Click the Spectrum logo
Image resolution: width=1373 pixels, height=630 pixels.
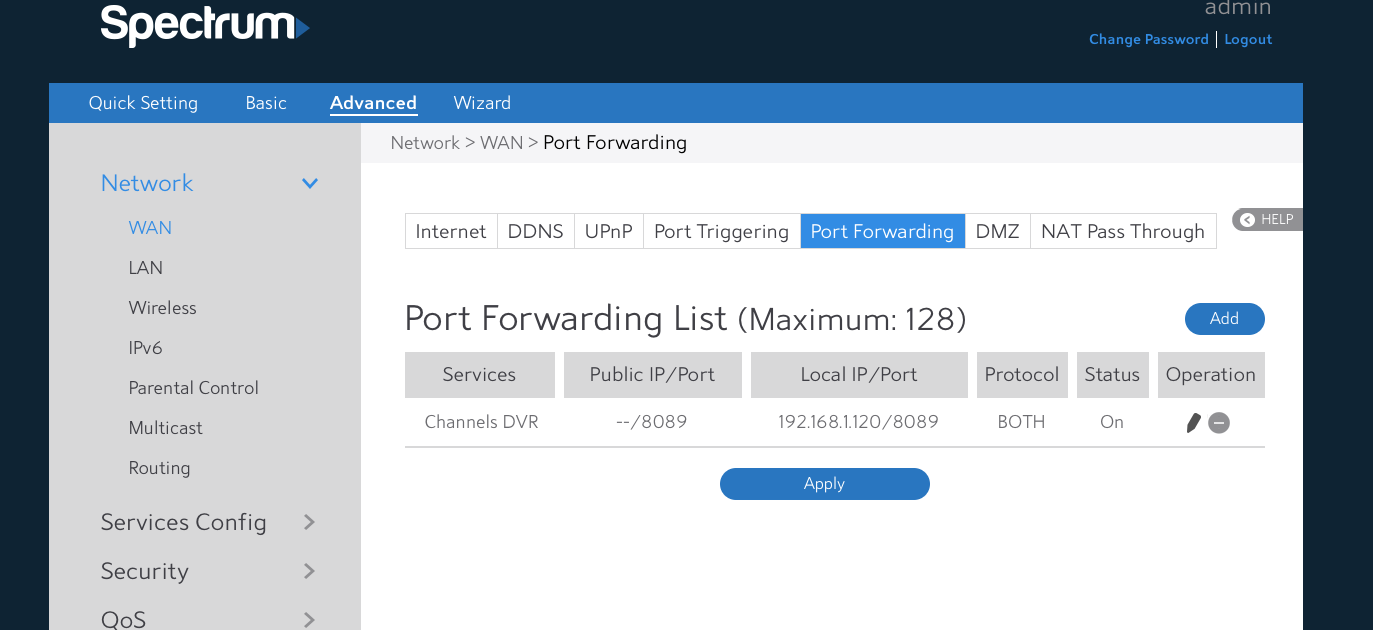(204, 25)
